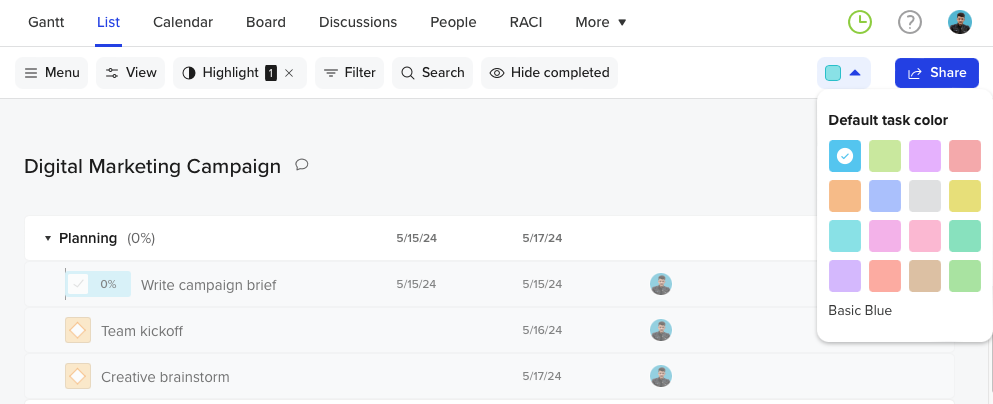Open the user profile avatar menu

959,22
